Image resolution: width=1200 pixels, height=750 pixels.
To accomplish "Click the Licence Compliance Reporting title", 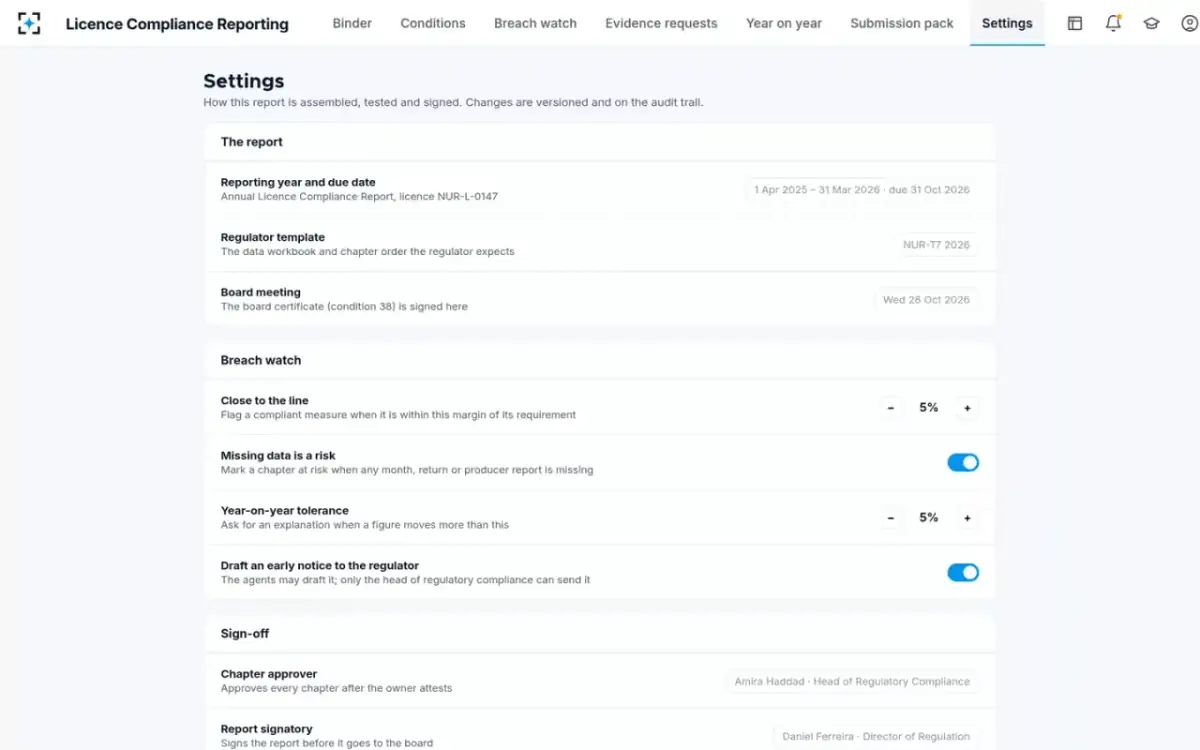I will tap(177, 24).
